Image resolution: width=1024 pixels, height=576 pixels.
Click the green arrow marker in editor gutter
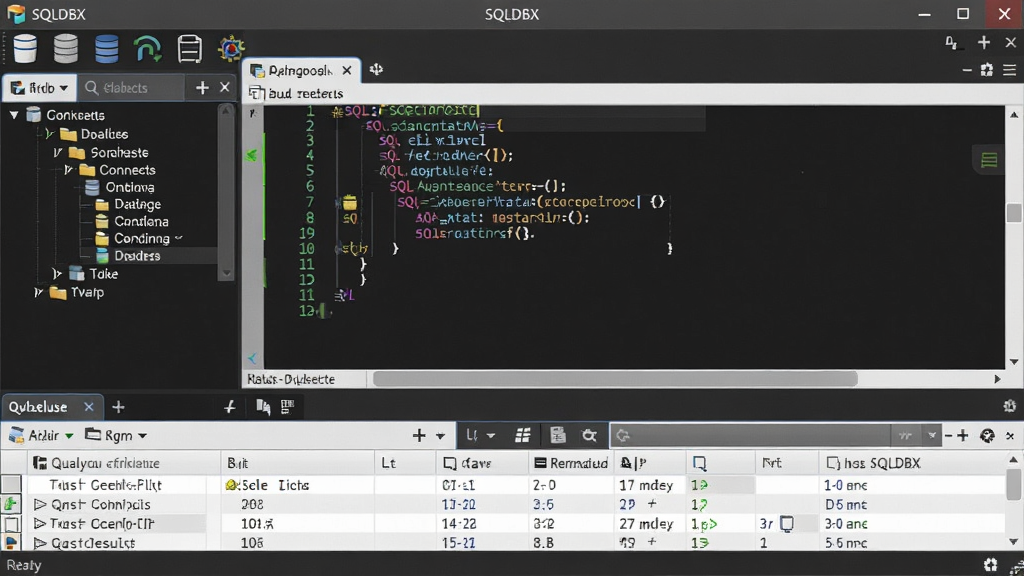coord(252,155)
